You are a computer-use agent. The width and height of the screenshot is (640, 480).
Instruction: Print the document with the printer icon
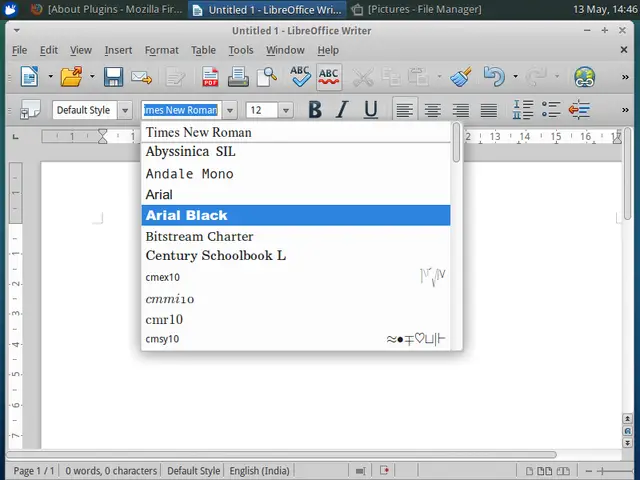[x=238, y=76]
